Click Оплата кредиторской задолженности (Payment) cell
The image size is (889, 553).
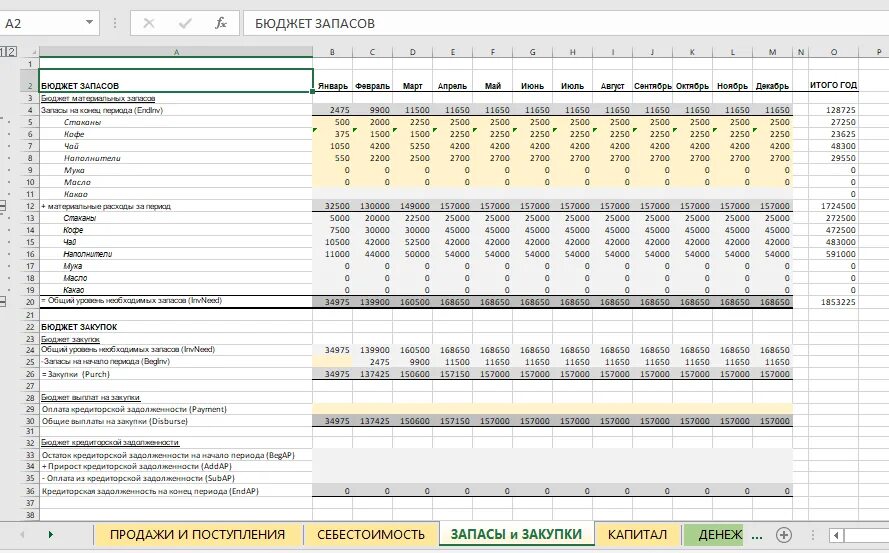(176, 409)
